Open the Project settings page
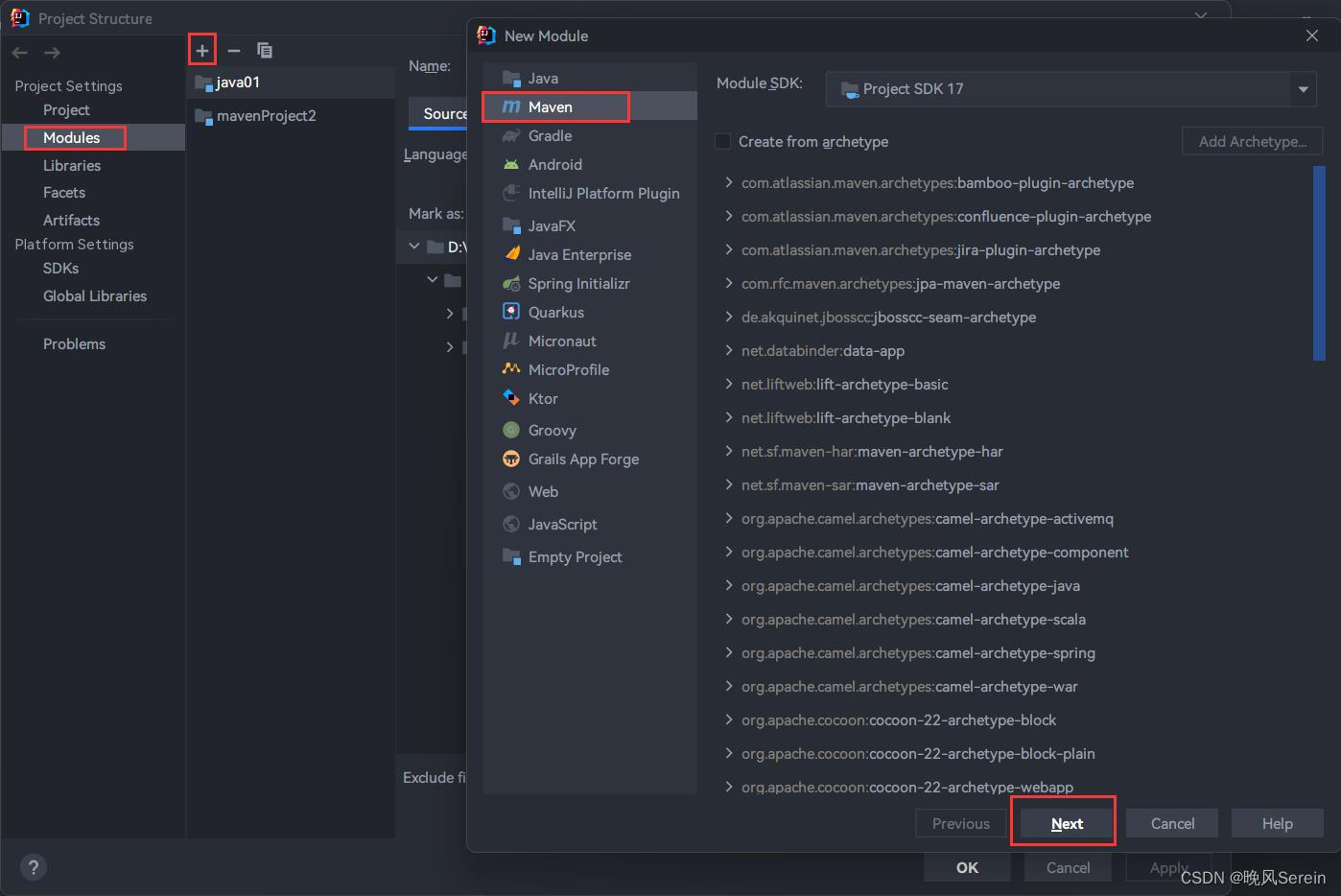 66,110
